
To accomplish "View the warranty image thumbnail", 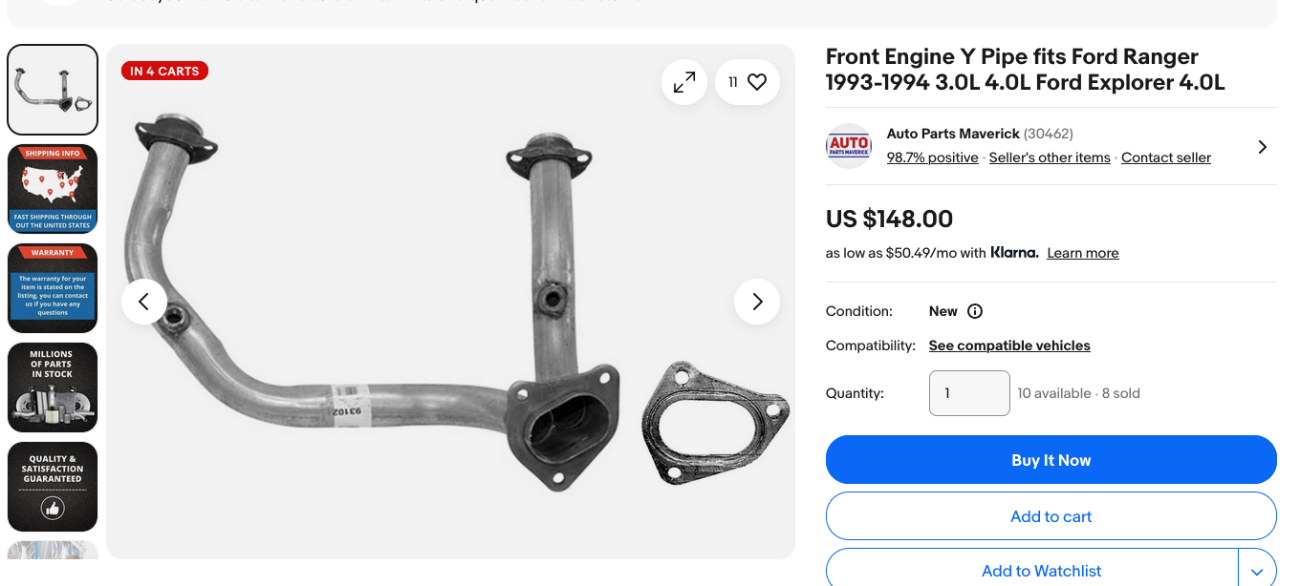I will 52,288.
